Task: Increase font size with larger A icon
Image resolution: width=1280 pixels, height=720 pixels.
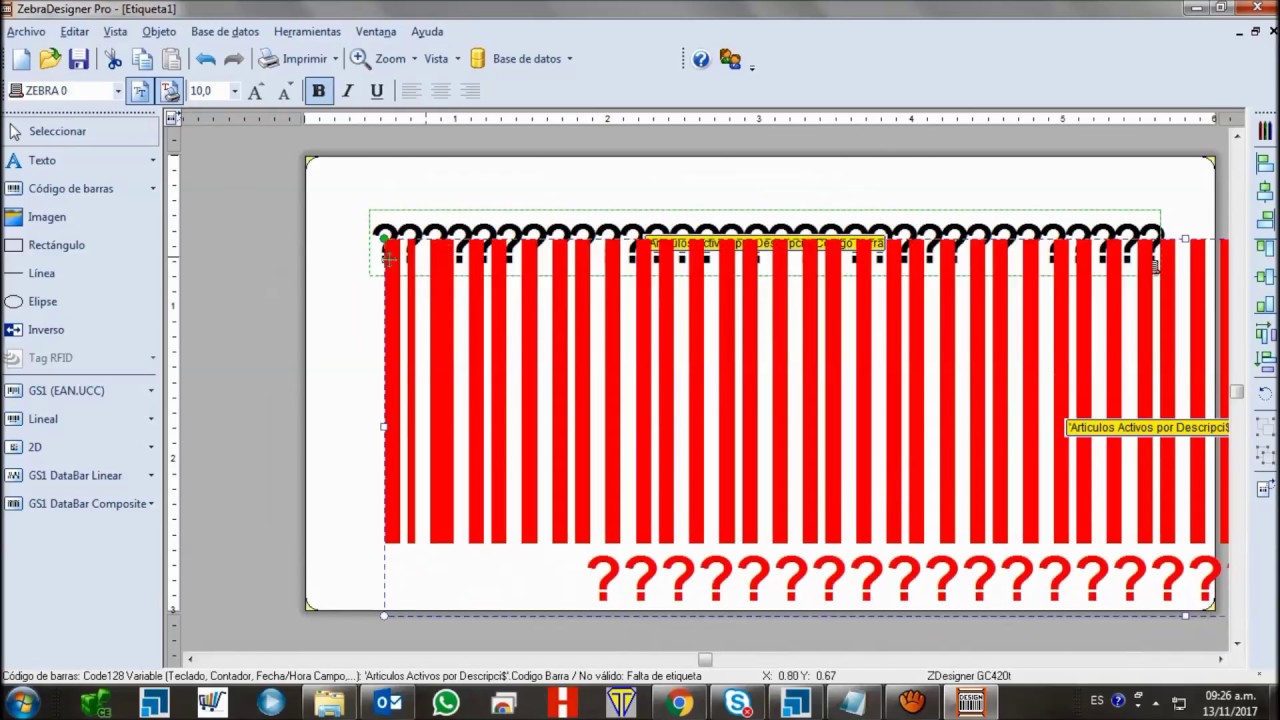Action: [255, 91]
